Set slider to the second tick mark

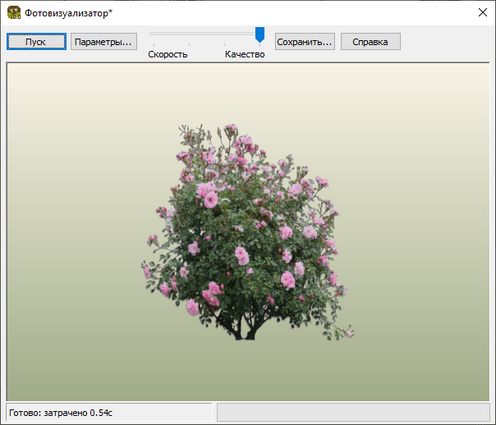pos(189,44)
